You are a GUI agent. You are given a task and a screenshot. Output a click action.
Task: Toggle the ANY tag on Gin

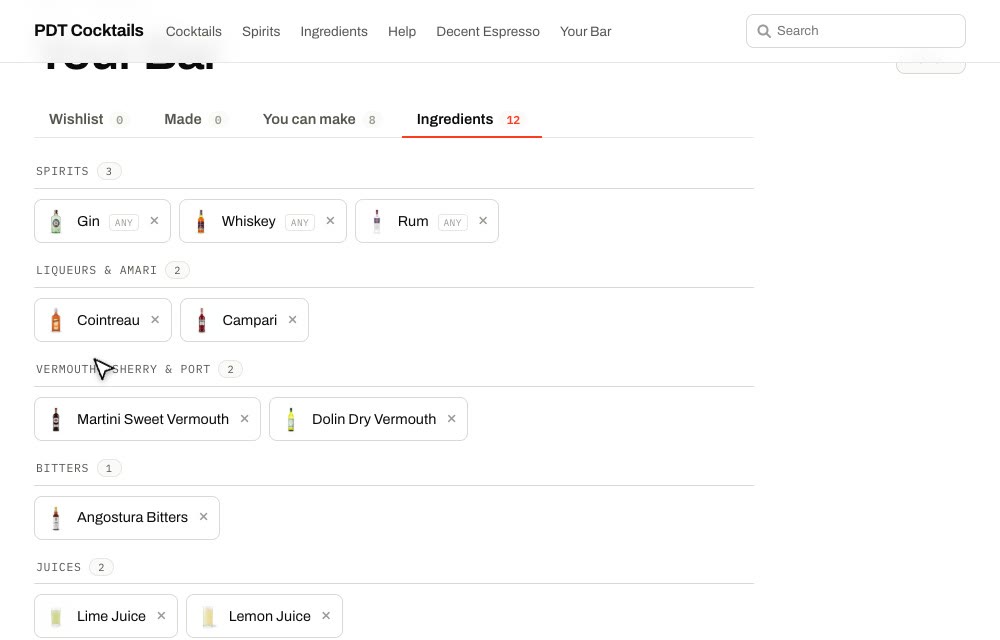124,222
